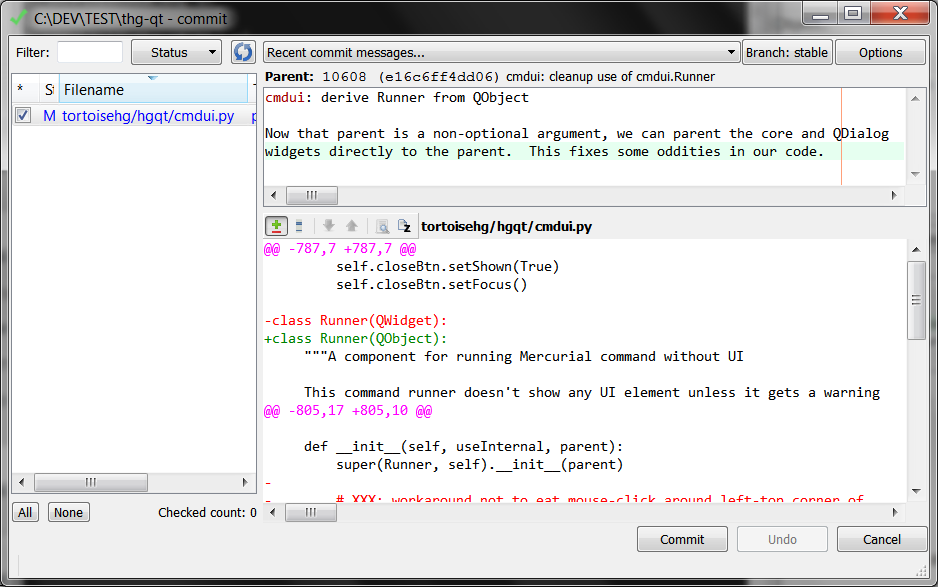
Task: Click the asterisk column header
Action: [x=20, y=90]
